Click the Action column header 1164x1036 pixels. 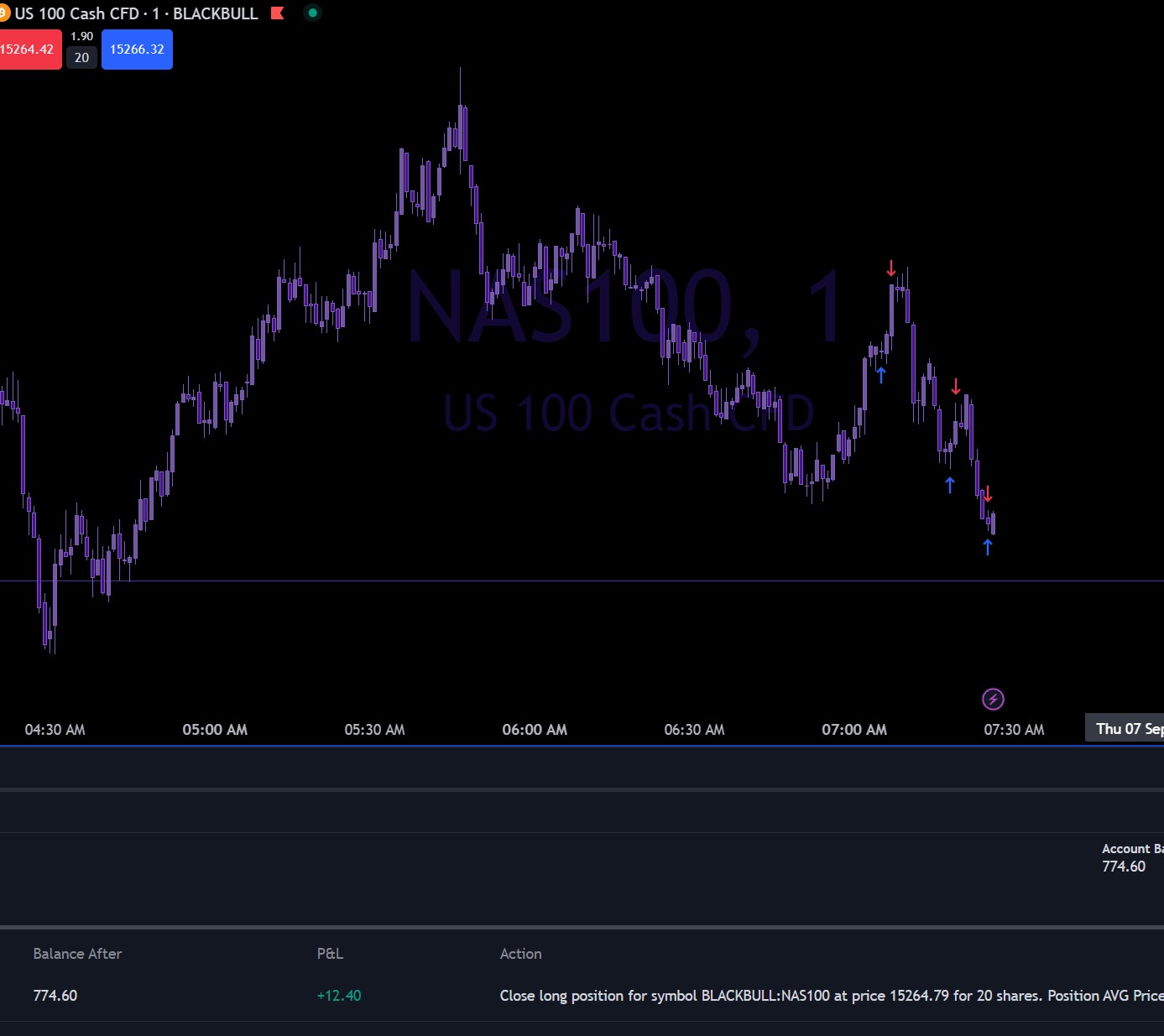tap(520, 954)
